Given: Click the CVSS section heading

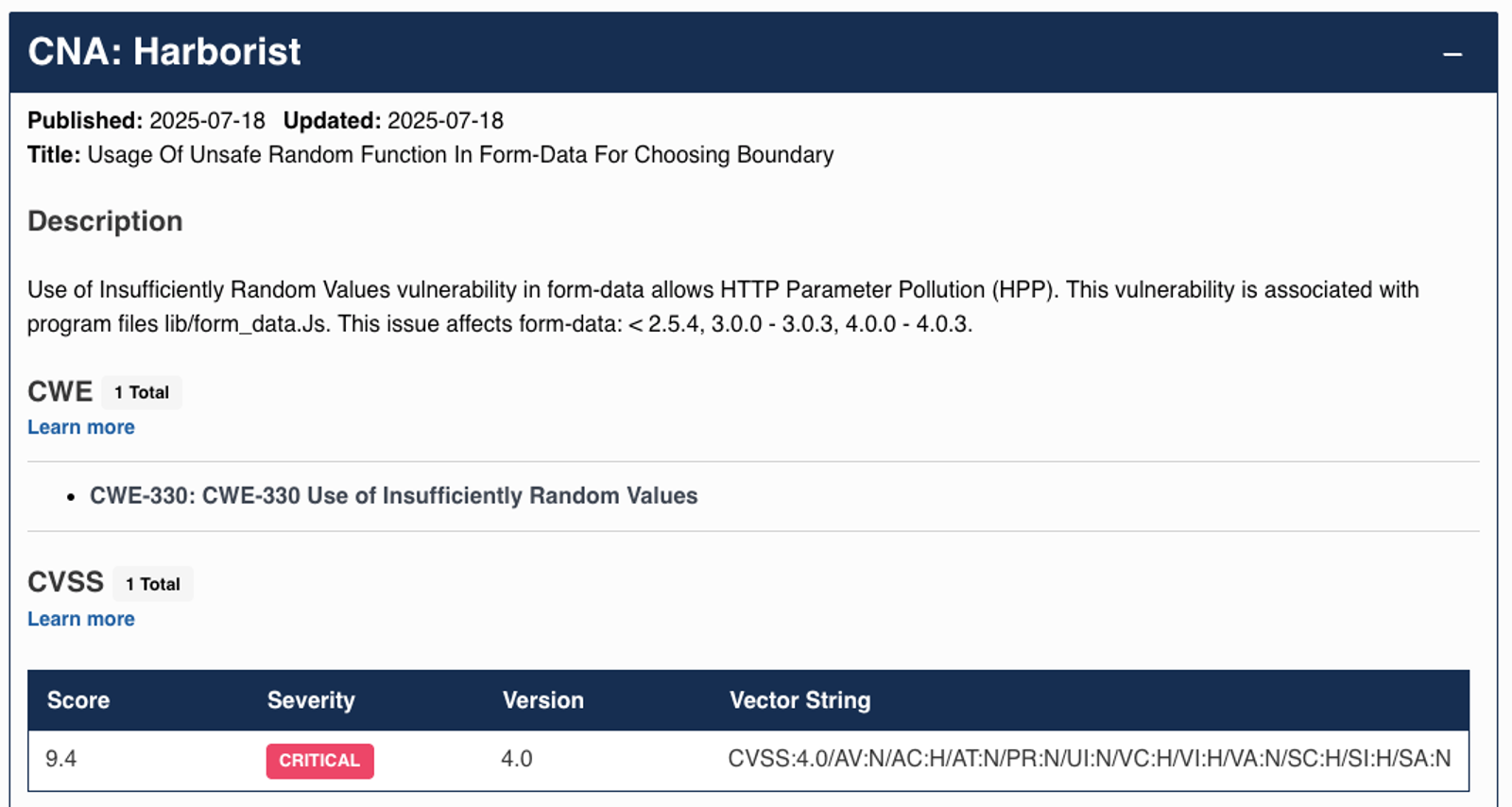Looking at the screenshot, I should [x=65, y=582].
